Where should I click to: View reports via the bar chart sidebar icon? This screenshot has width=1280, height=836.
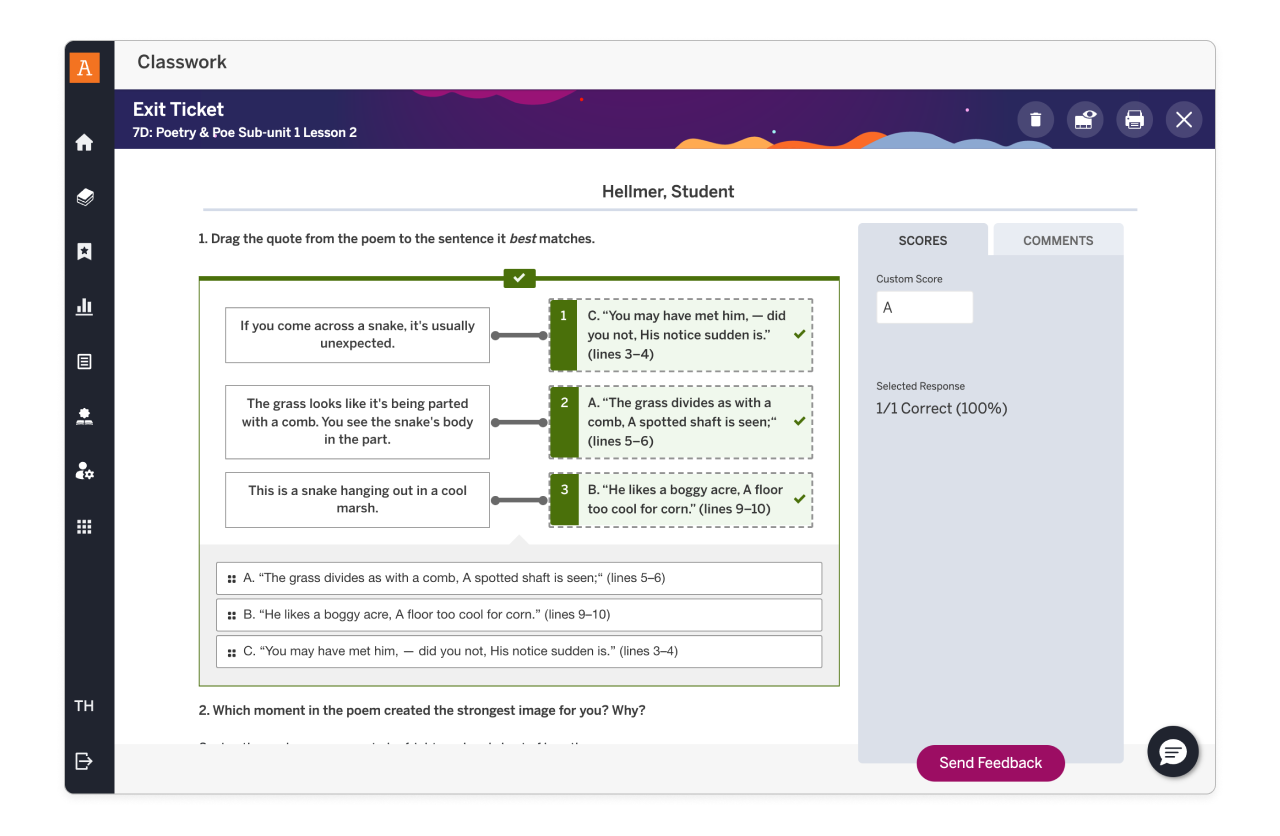tap(85, 306)
